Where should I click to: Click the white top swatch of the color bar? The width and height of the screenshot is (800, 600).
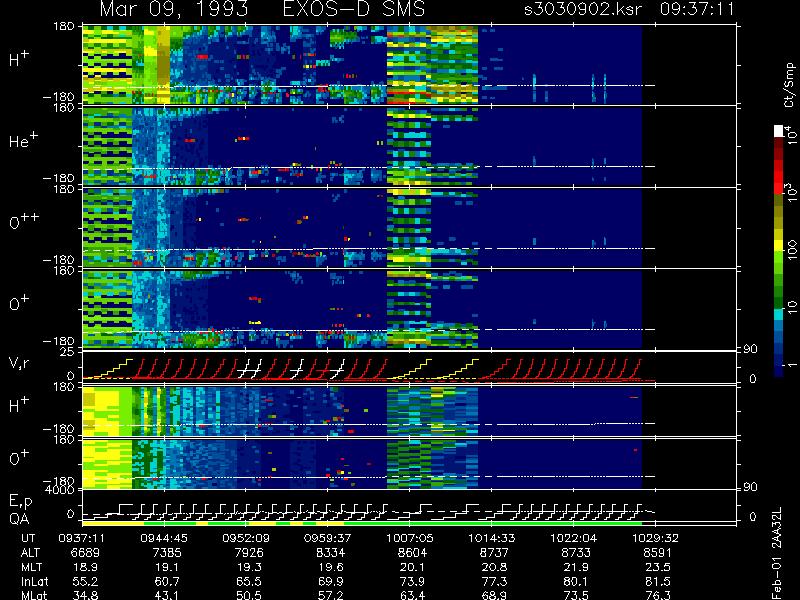tap(779, 131)
